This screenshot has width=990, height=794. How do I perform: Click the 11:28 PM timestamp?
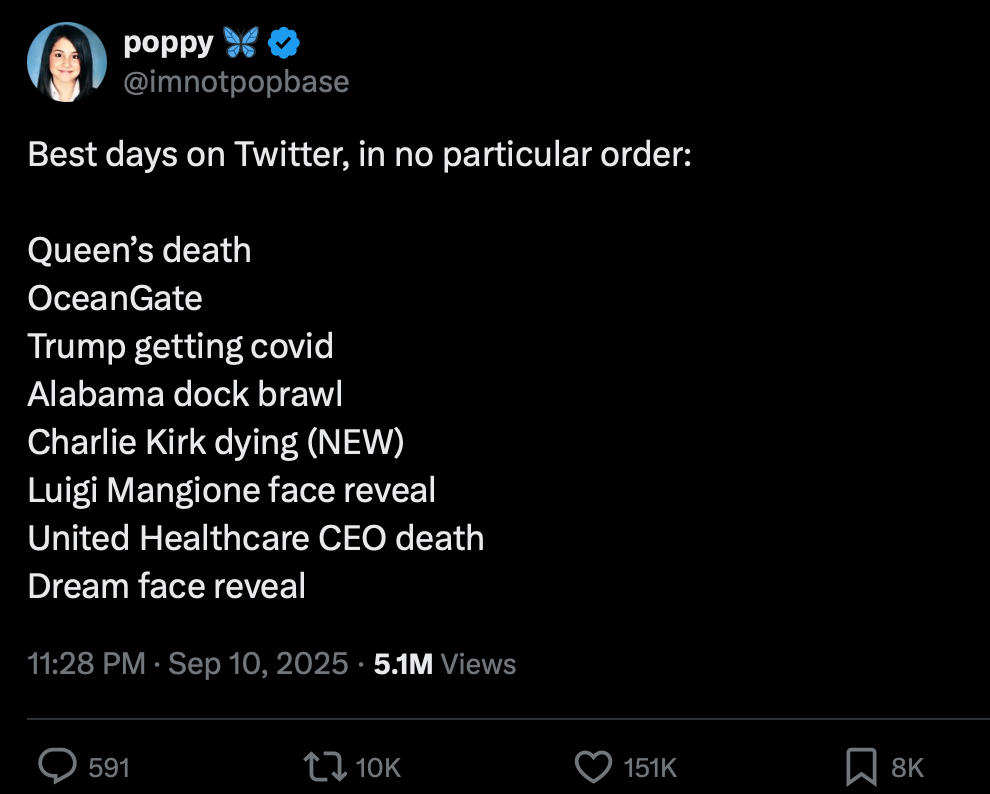86,664
